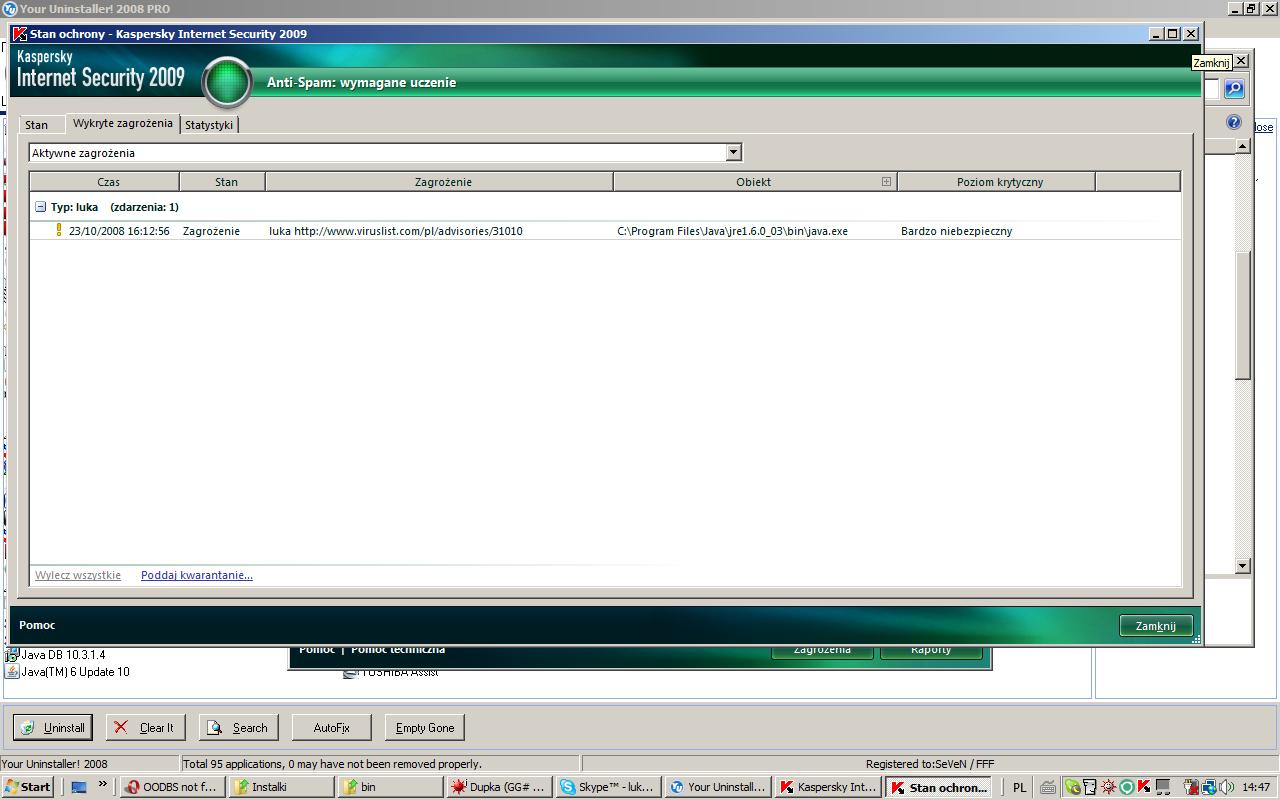Select Java(TM) 6 Update 10 entry
This screenshot has width=1280, height=800.
(76, 672)
